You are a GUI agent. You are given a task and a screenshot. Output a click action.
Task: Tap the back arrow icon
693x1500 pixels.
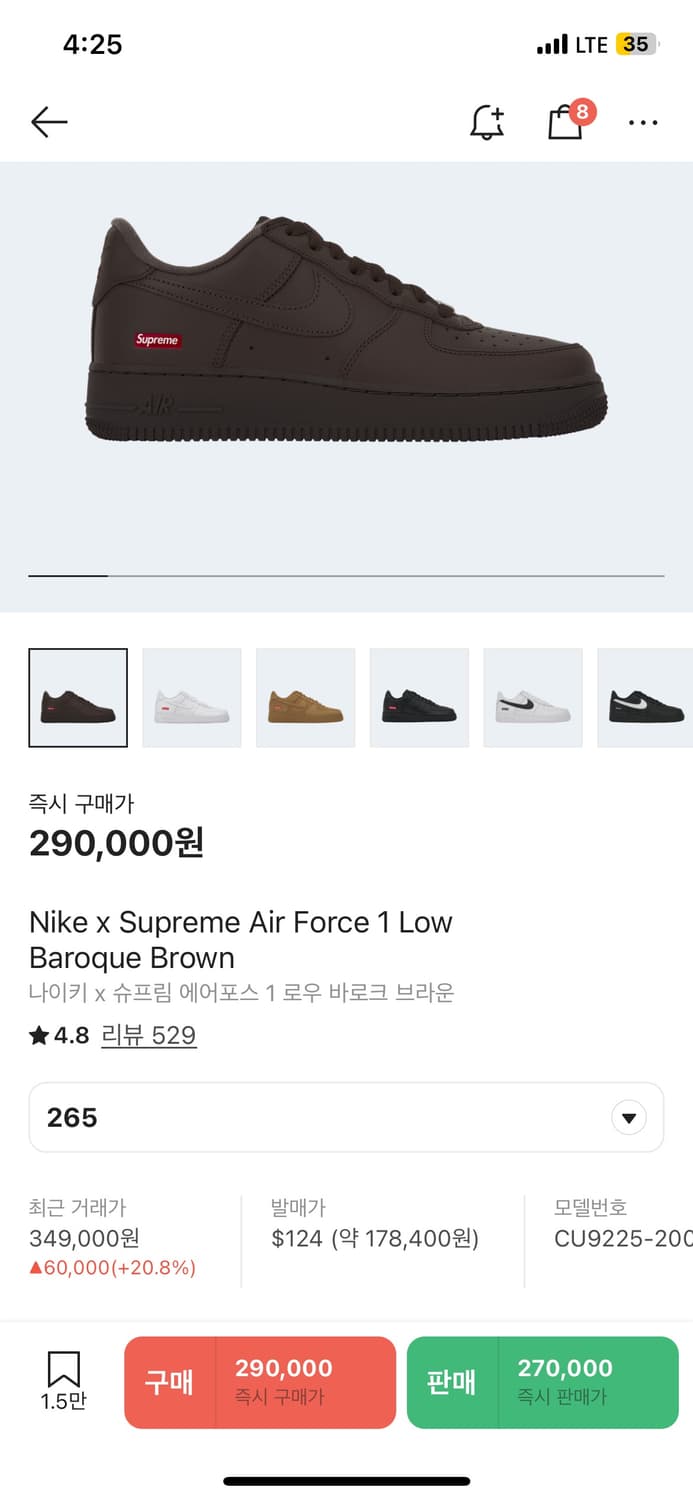(49, 122)
